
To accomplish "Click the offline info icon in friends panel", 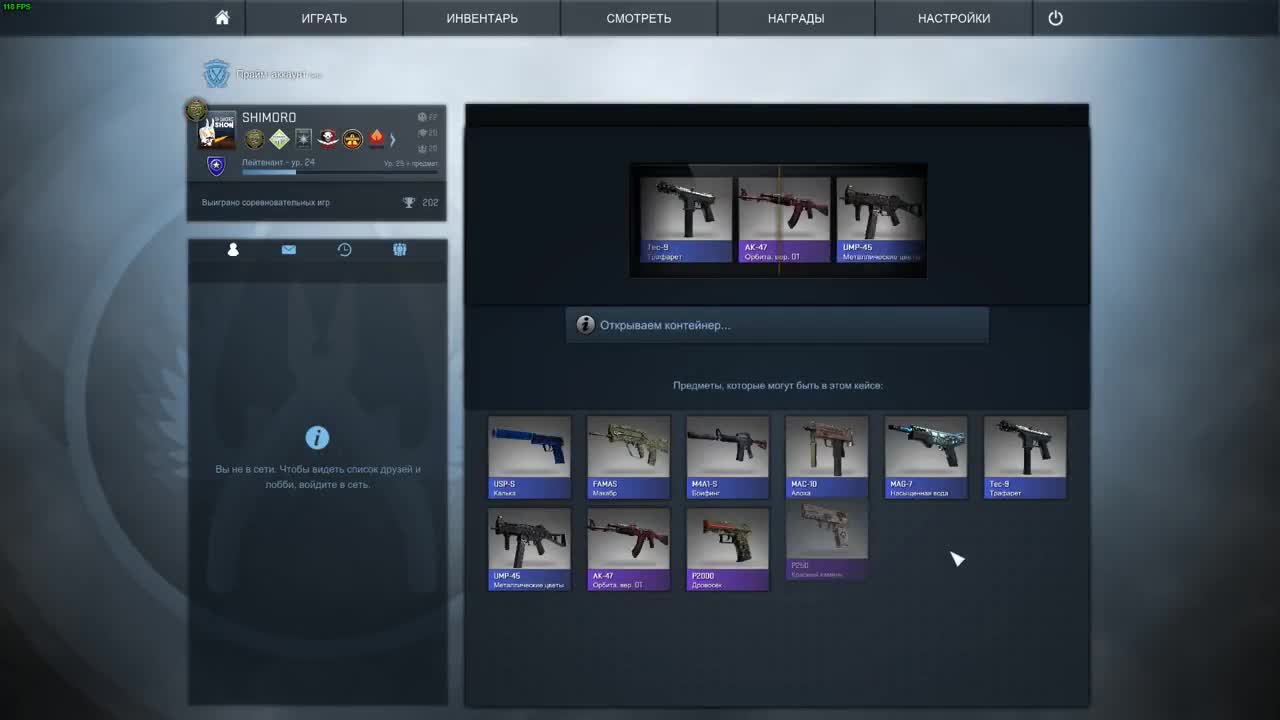I will (317, 437).
